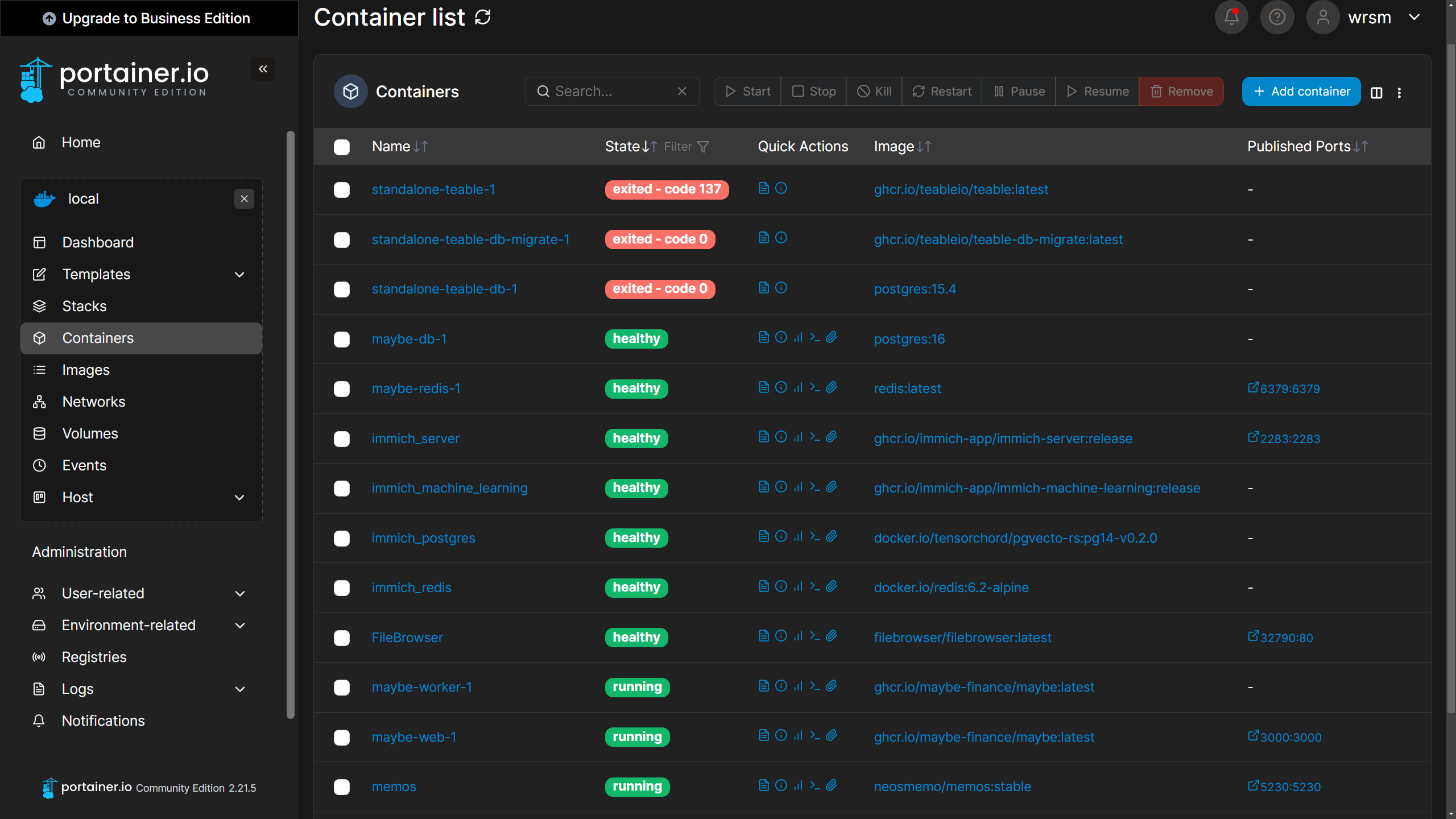Image resolution: width=1456 pixels, height=819 pixels.
Task: Logs icon for maybe-web-1
Action: (x=764, y=735)
